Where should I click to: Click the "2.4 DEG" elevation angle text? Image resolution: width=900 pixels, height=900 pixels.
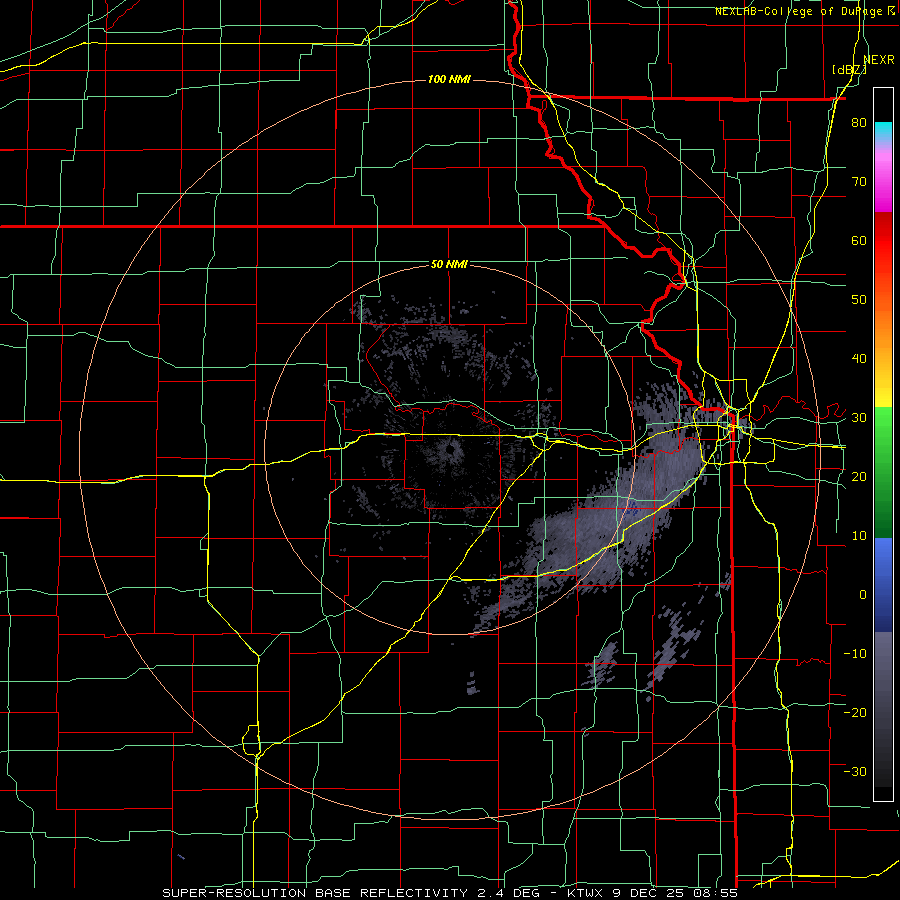tap(507, 893)
